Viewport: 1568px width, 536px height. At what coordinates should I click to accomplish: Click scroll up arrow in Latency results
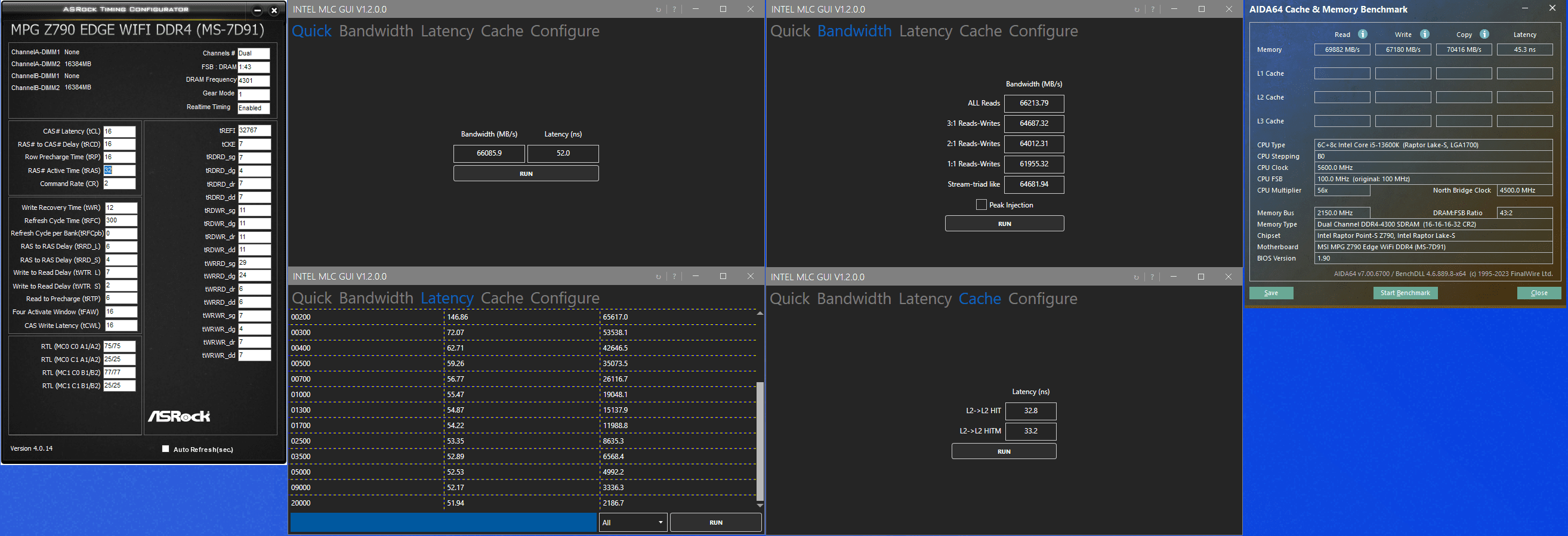tap(760, 313)
